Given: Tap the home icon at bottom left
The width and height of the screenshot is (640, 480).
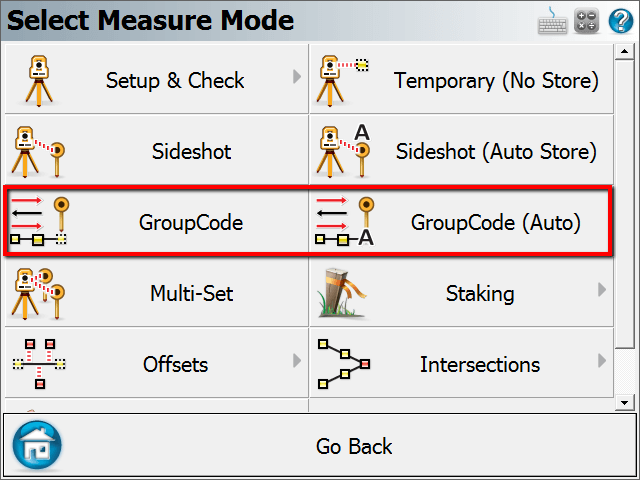Looking at the screenshot, I should point(37,447).
